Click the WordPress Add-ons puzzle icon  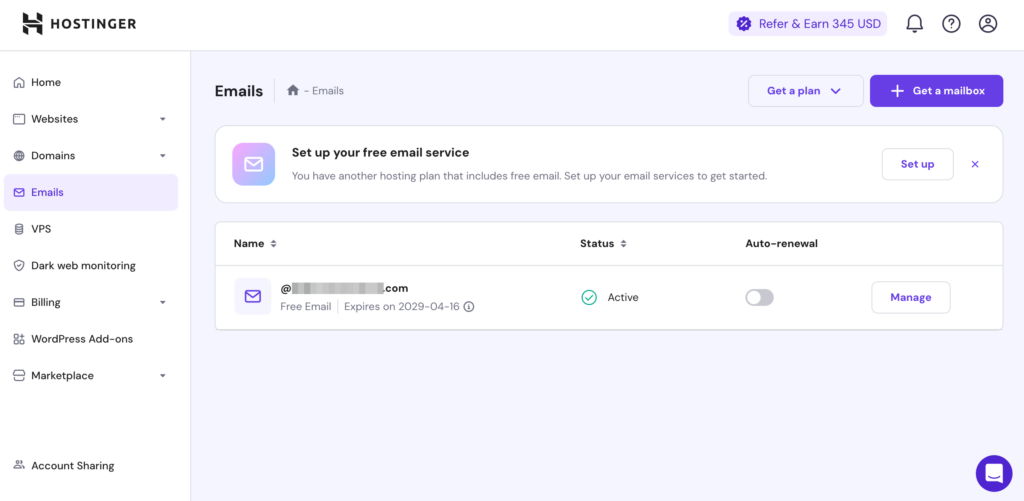point(19,339)
